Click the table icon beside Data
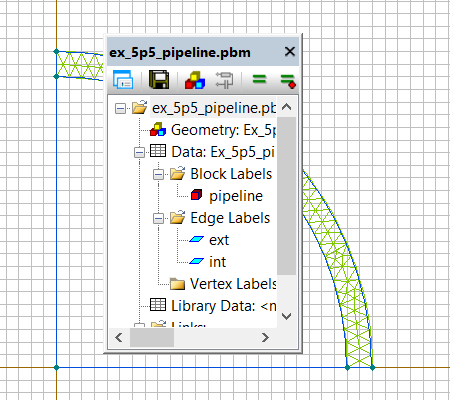This screenshot has width=450, height=400. pyautogui.click(x=158, y=151)
